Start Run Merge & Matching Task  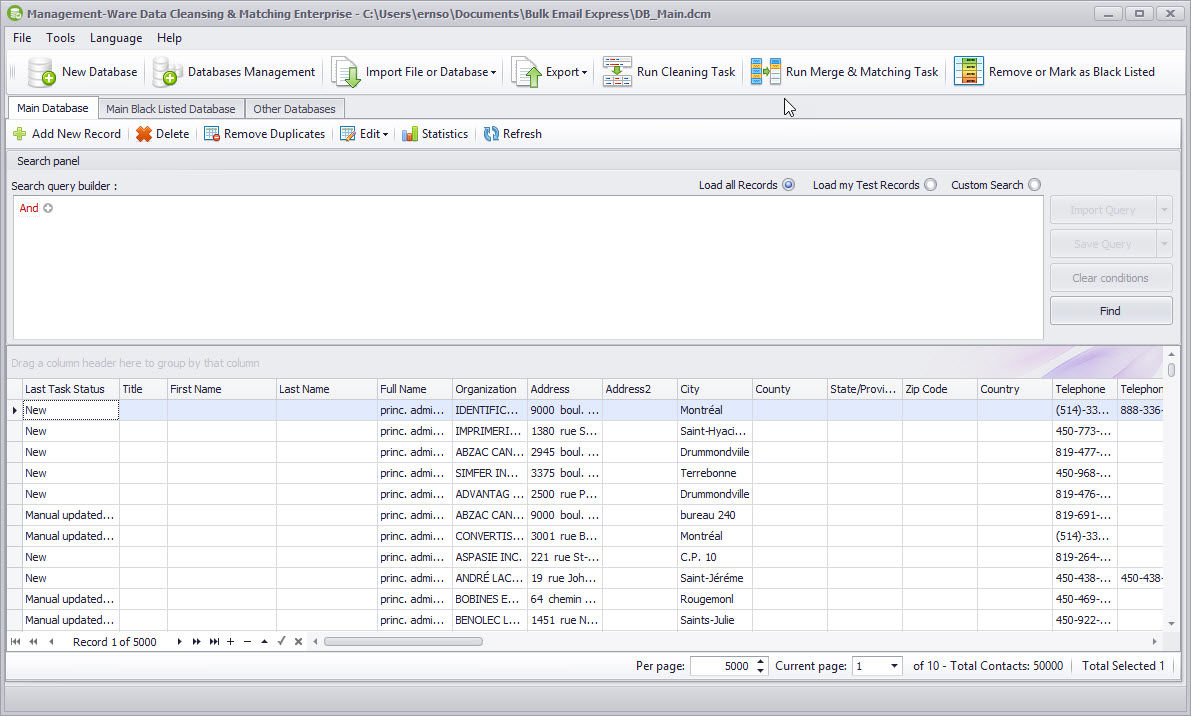tap(845, 72)
